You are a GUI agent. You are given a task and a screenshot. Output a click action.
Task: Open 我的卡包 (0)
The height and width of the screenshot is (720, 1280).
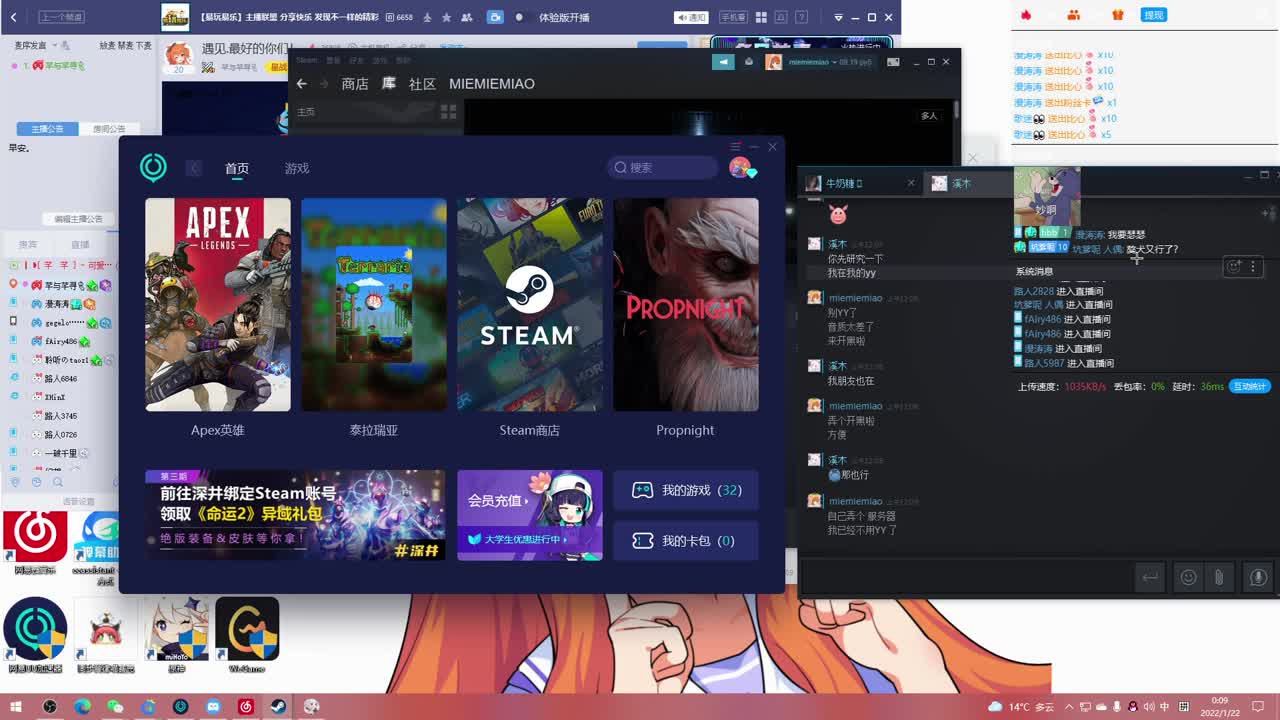686,540
